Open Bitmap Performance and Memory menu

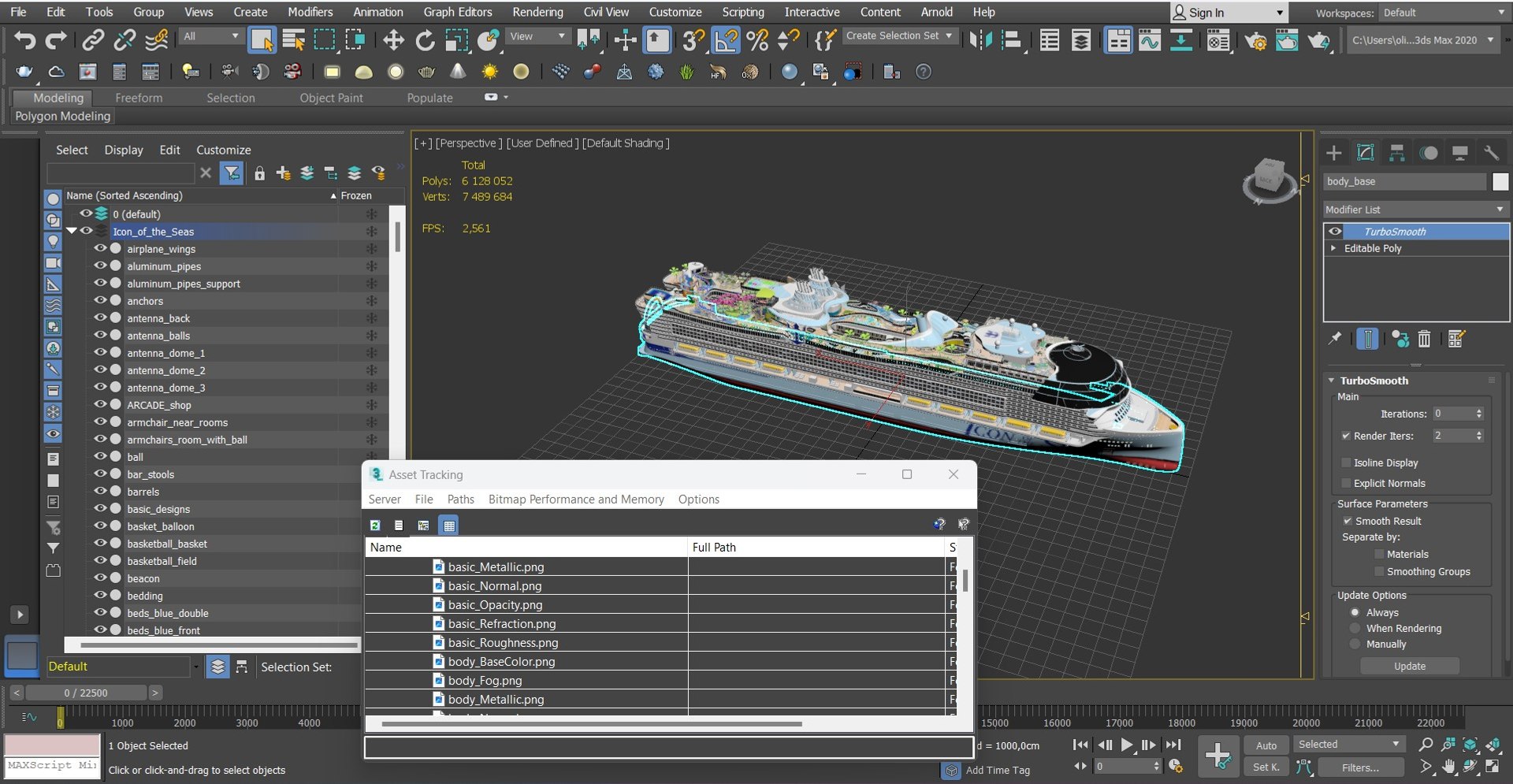(576, 500)
